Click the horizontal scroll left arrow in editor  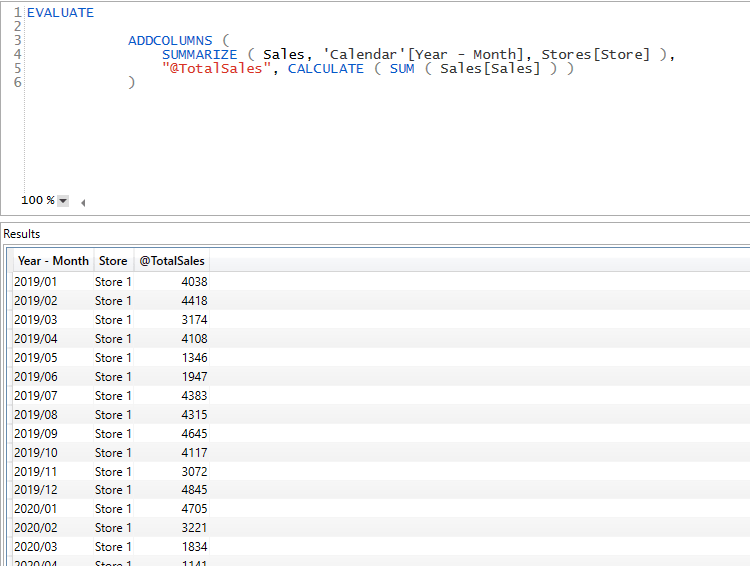82,202
